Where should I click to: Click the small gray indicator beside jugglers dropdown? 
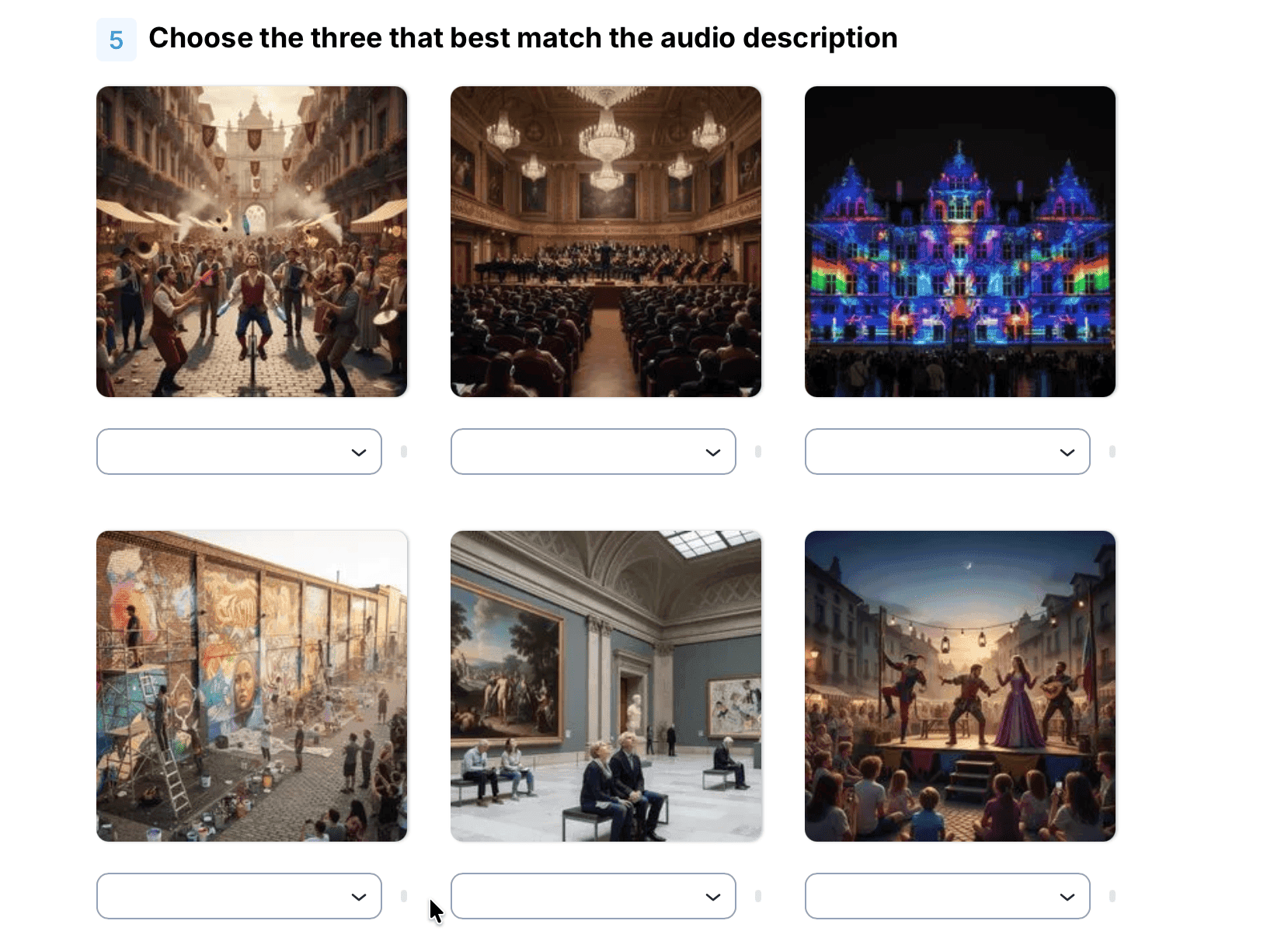pyautogui.click(x=404, y=452)
